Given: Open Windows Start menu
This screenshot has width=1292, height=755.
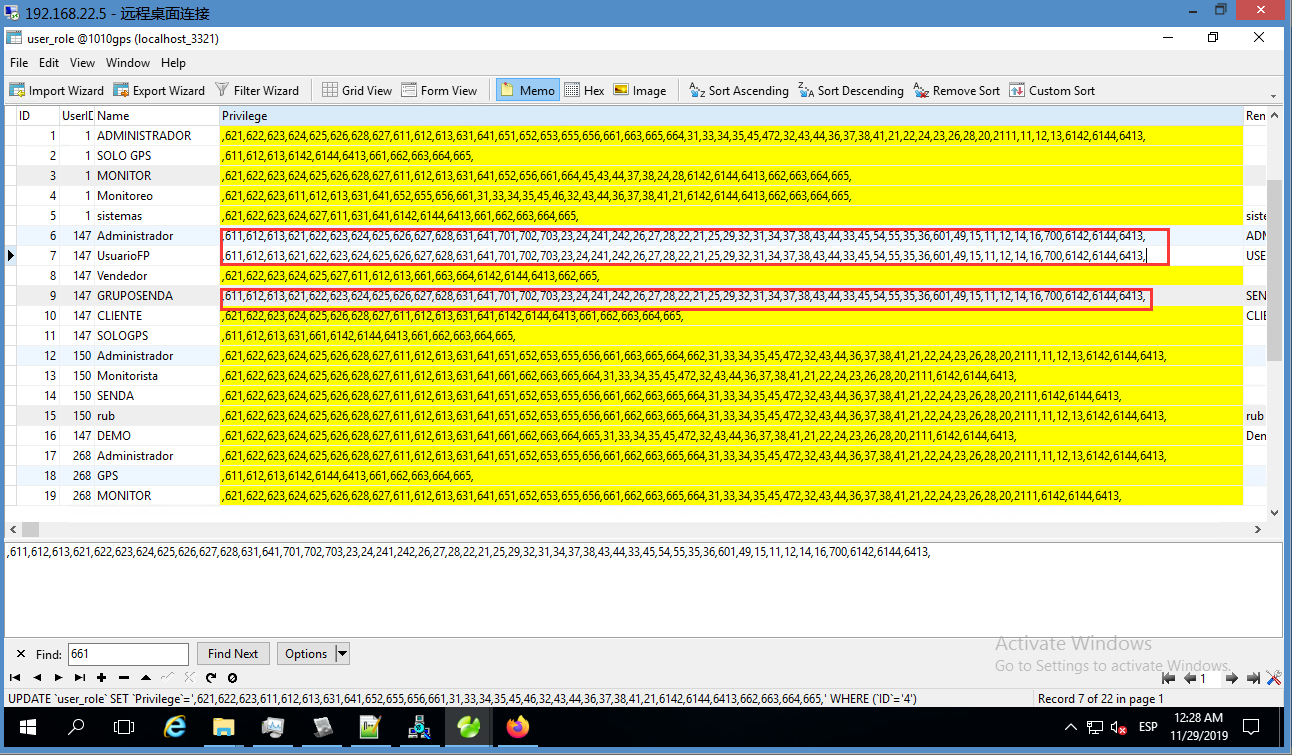Looking at the screenshot, I should click(x=26, y=727).
